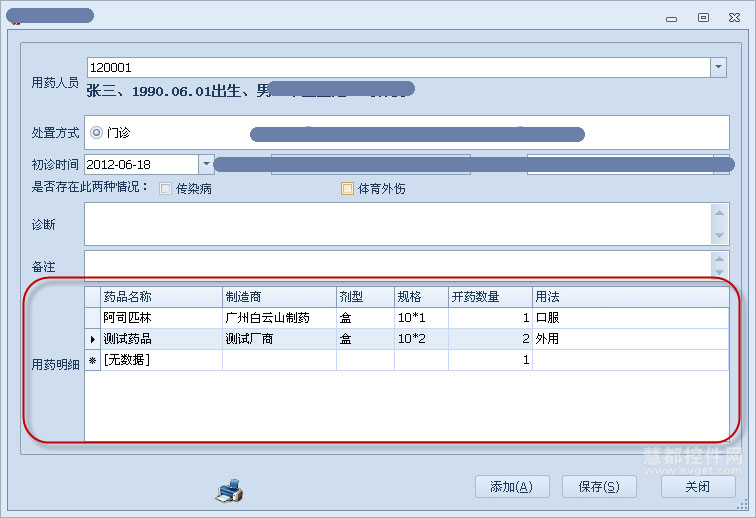Click quantity cell 2 in 测试药品 row
Image resolution: width=756 pixels, height=518 pixels.
tap(490, 339)
